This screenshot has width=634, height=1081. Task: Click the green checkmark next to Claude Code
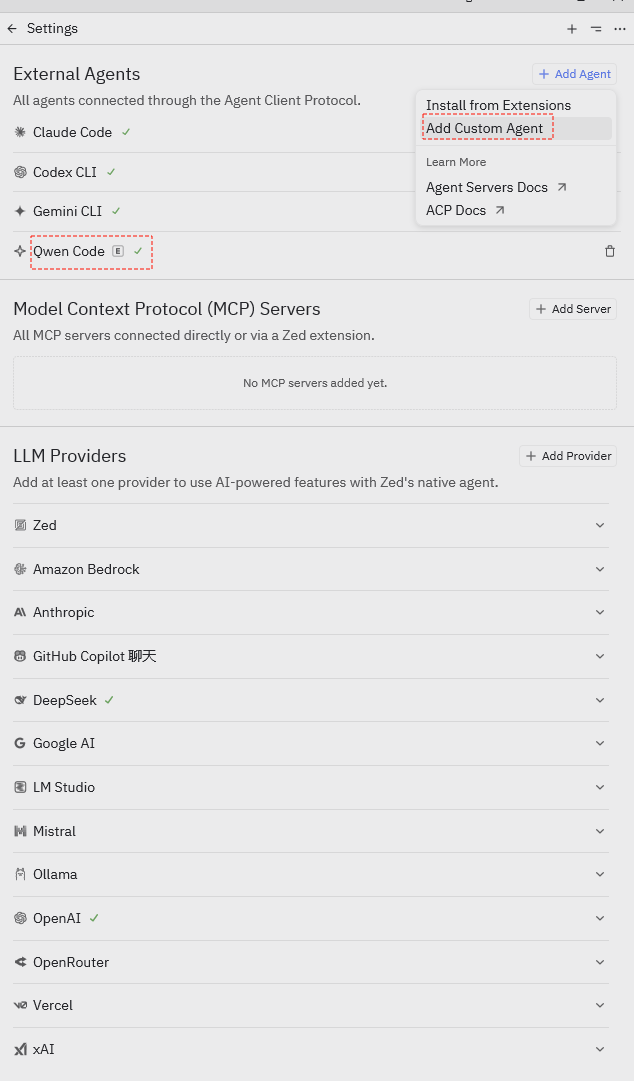(x=126, y=132)
